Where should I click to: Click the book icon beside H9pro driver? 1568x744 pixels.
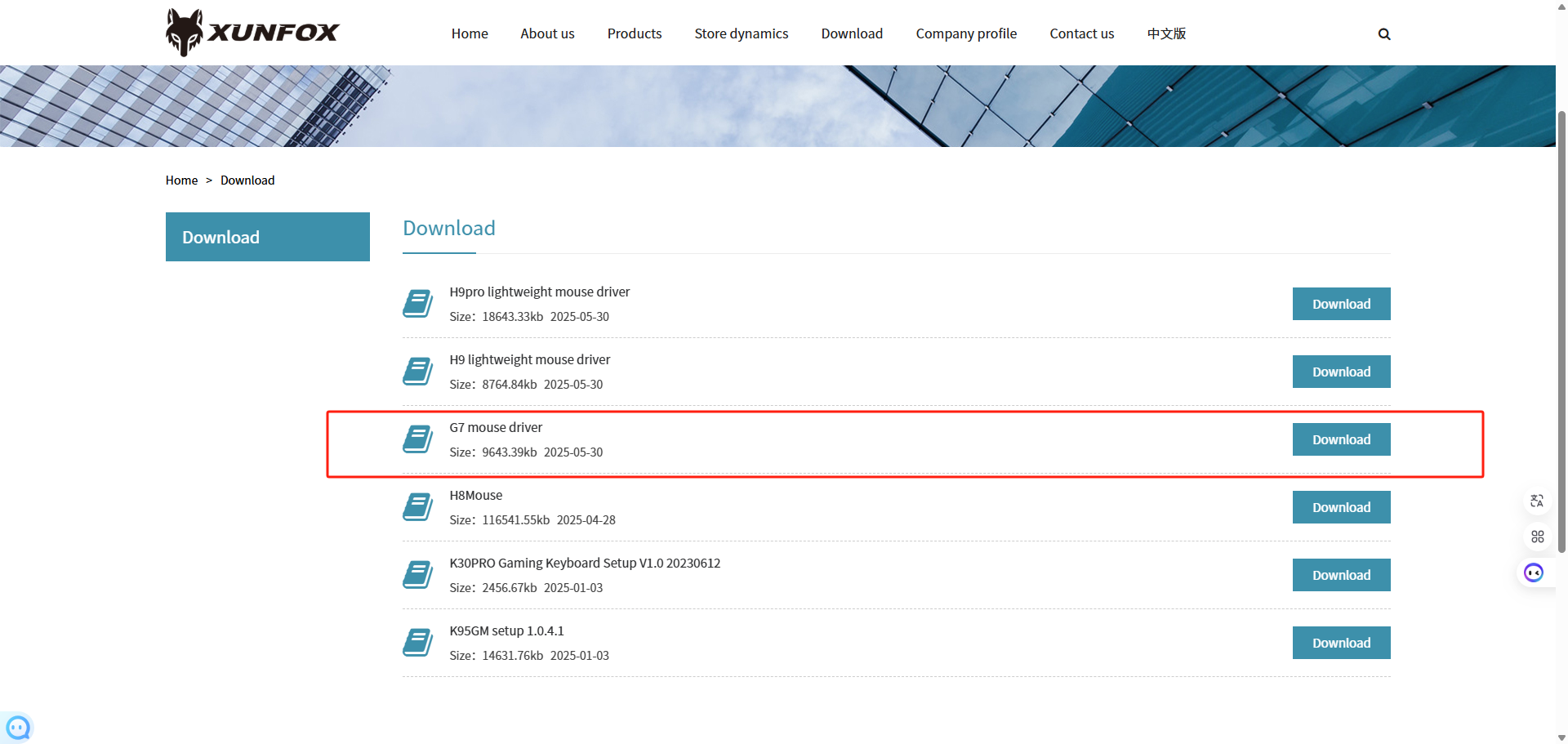tap(418, 303)
